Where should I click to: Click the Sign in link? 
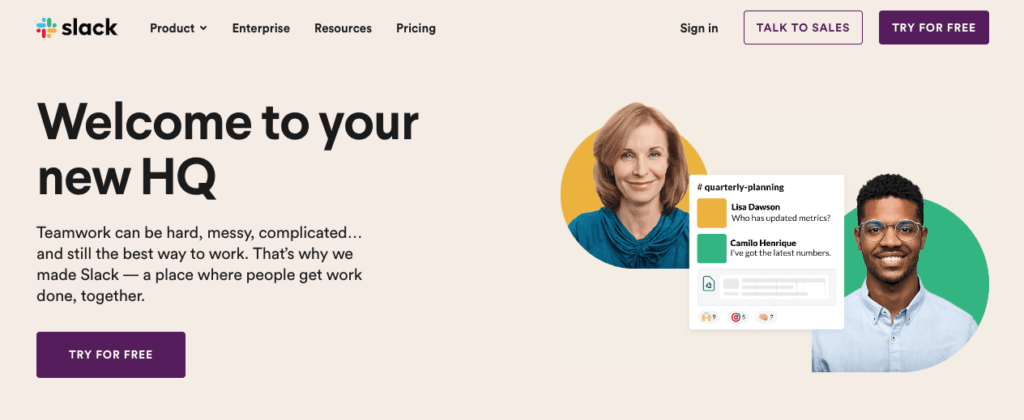(x=699, y=28)
